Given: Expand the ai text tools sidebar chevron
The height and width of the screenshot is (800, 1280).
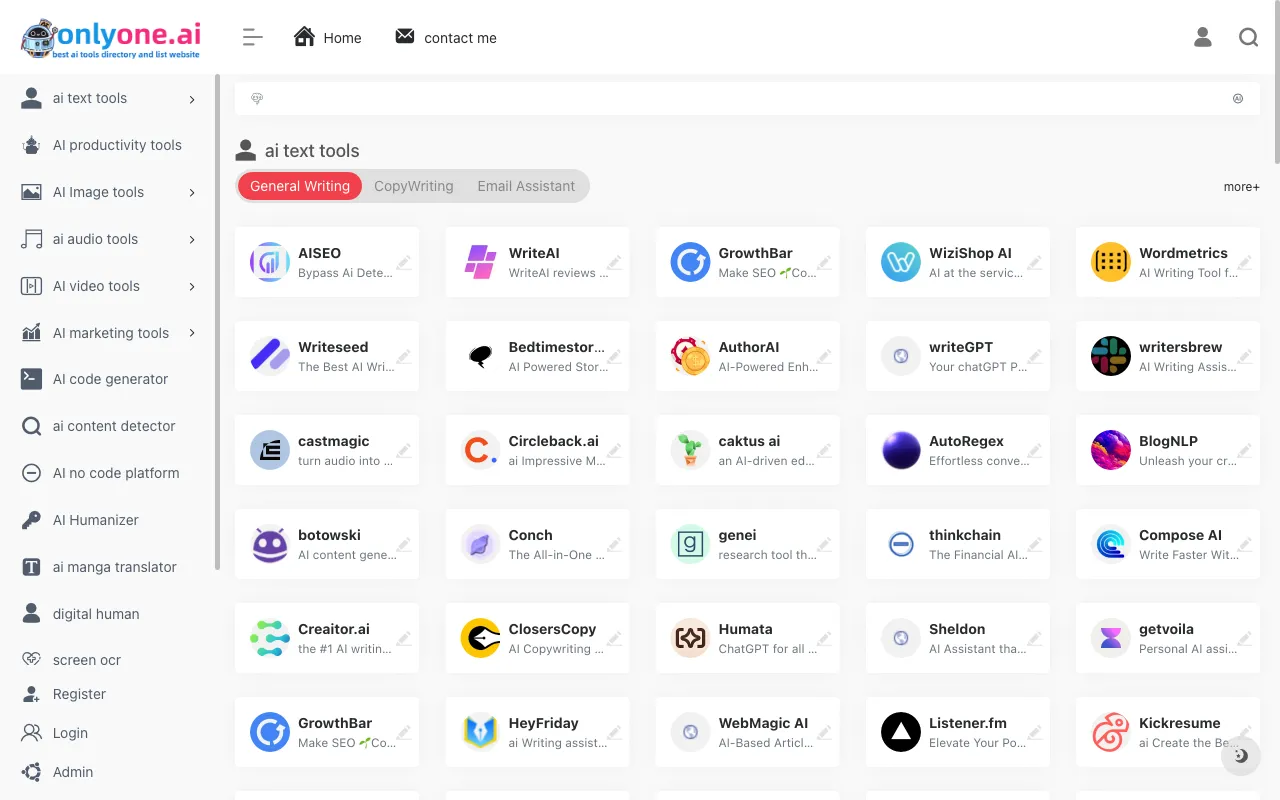Looking at the screenshot, I should click(192, 99).
